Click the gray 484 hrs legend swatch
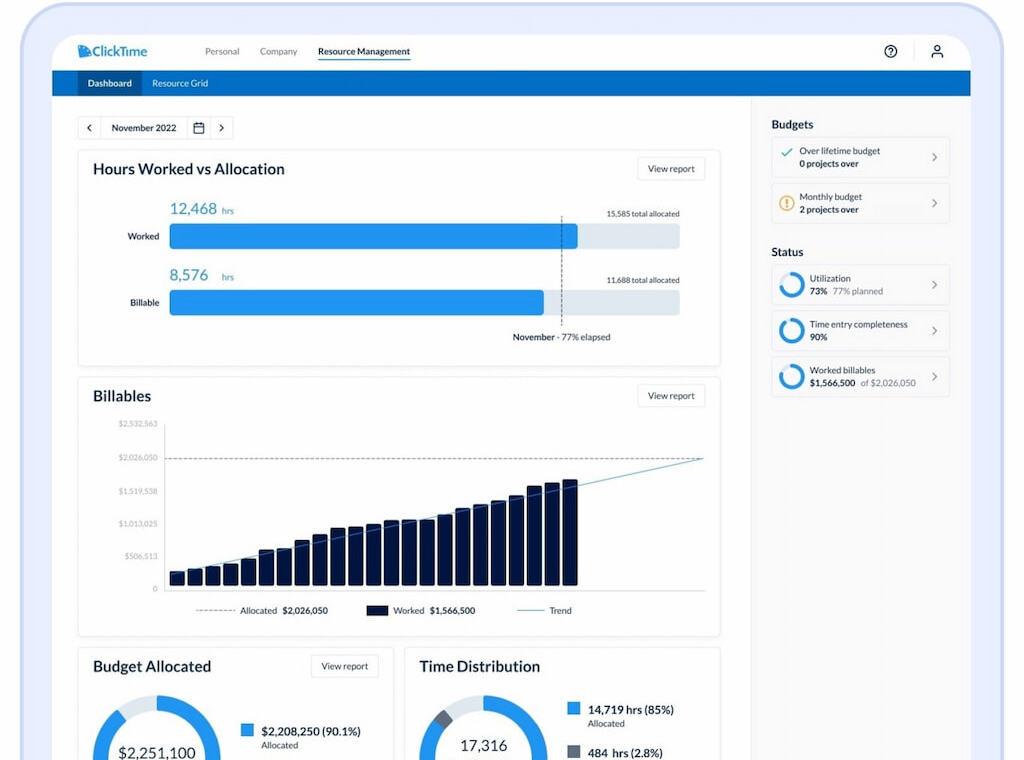 point(573,752)
